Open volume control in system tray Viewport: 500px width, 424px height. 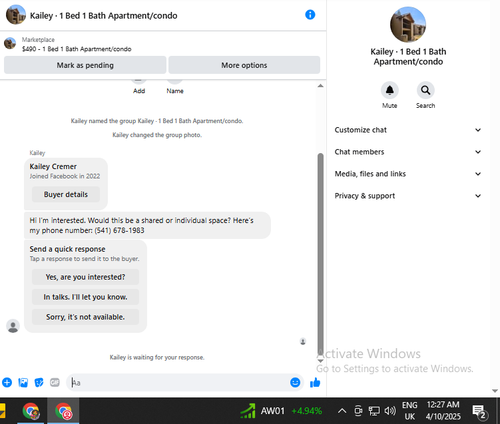[x=390, y=411]
